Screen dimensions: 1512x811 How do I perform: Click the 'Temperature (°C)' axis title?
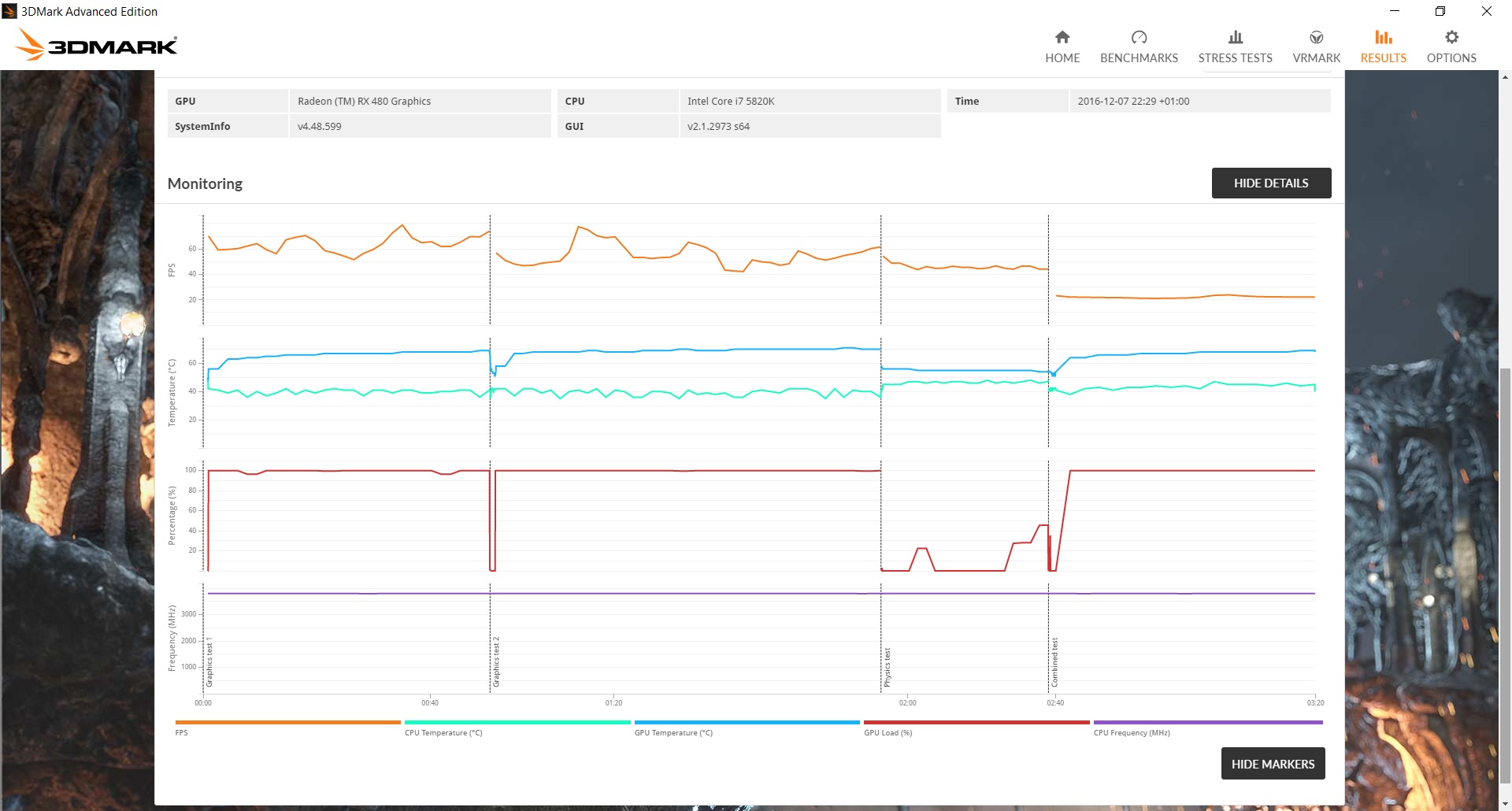pos(172,393)
